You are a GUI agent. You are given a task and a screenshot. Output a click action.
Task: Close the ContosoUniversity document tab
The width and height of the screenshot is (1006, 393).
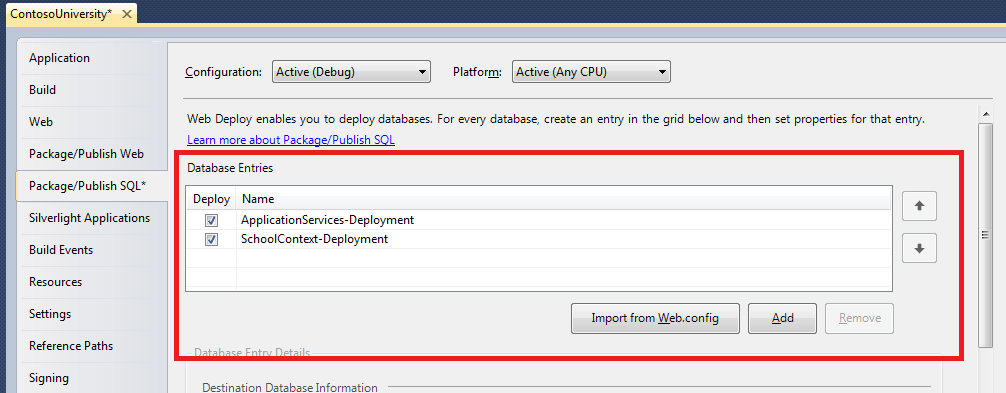coord(128,14)
